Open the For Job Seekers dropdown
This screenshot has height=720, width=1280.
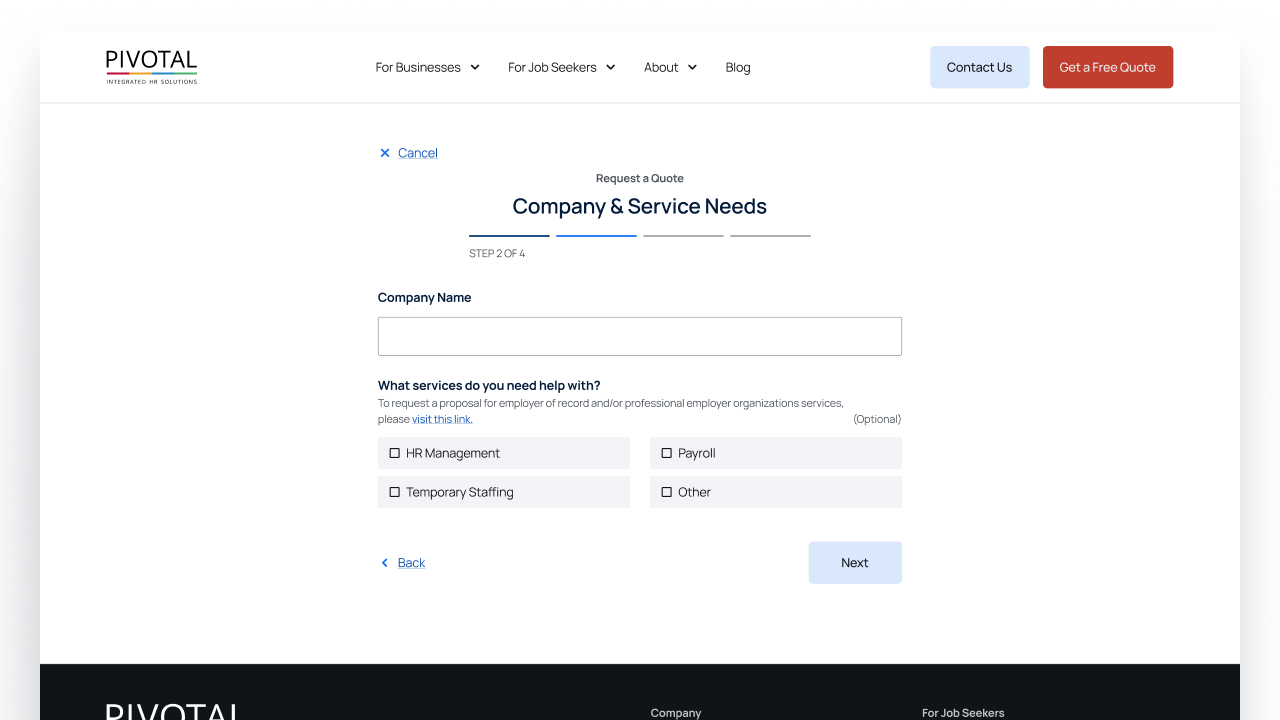(x=561, y=67)
